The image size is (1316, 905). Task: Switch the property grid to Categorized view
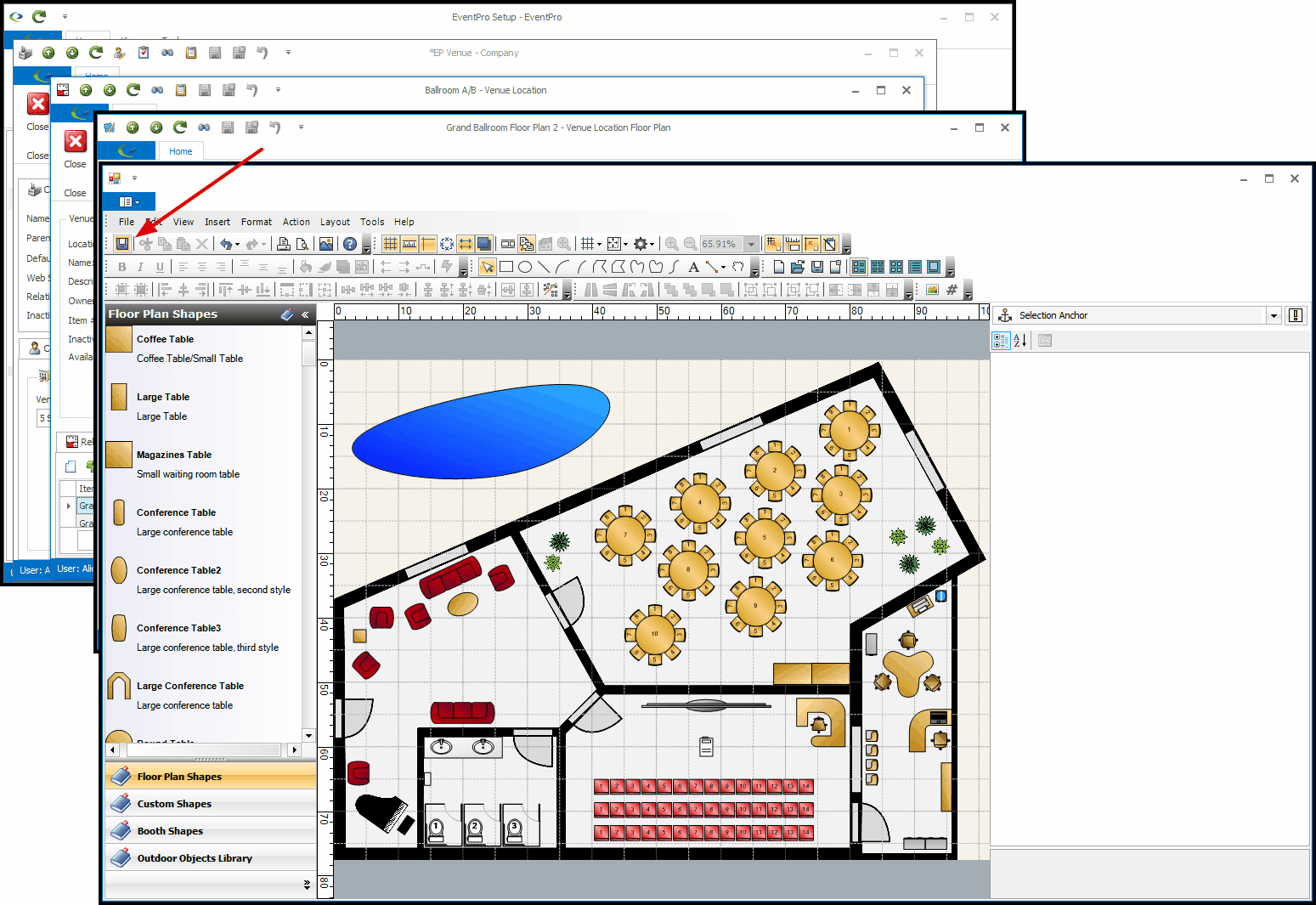point(1002,341)
